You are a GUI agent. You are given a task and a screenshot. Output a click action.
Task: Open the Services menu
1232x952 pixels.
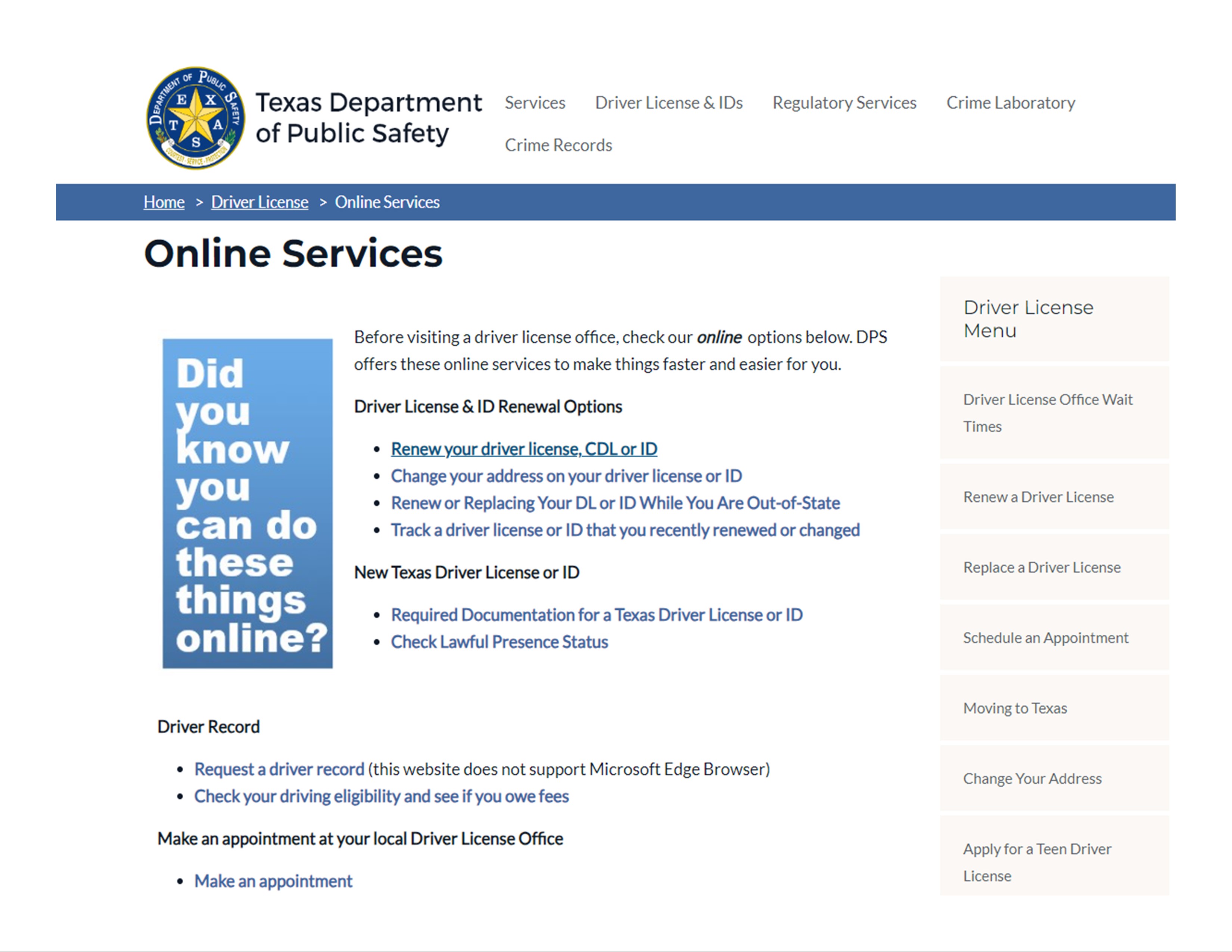535,103
